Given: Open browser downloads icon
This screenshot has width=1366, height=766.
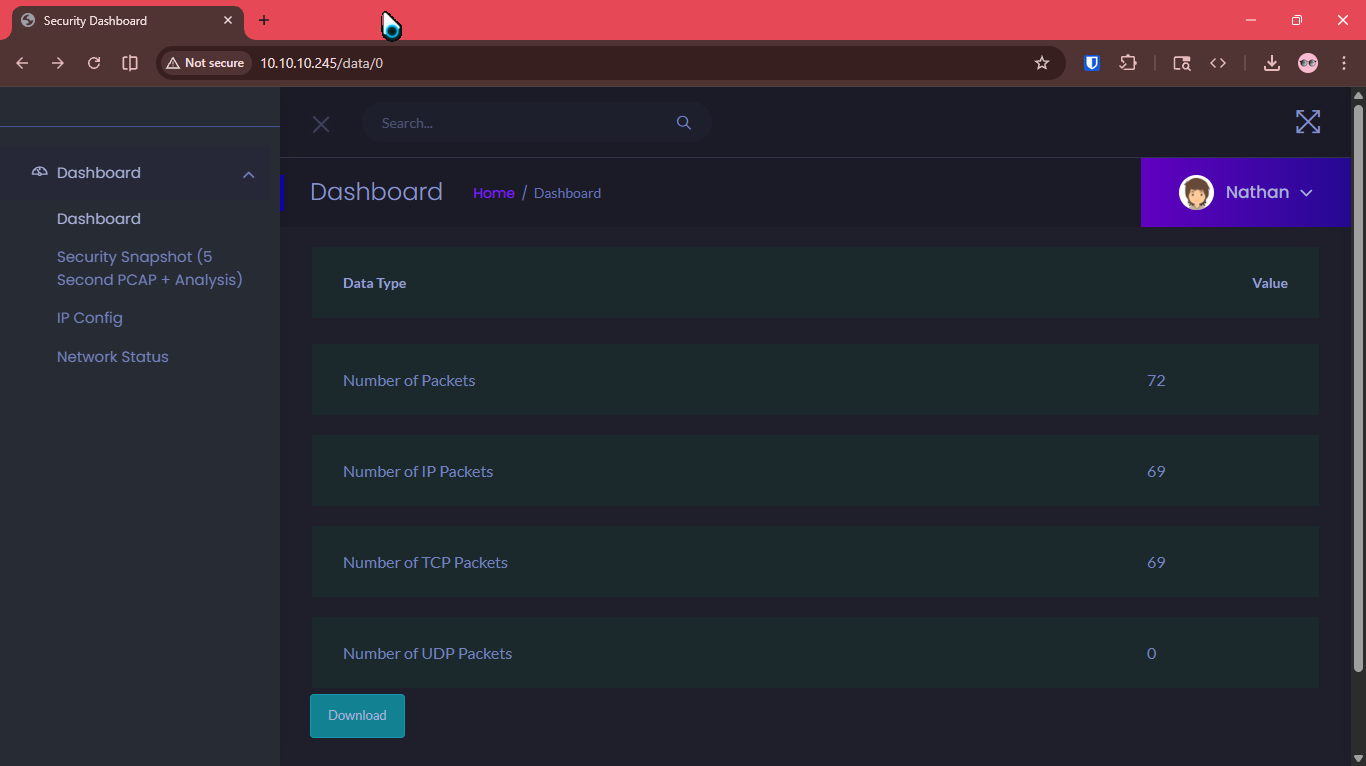Looking at the screenshot, I should 1271,63.
